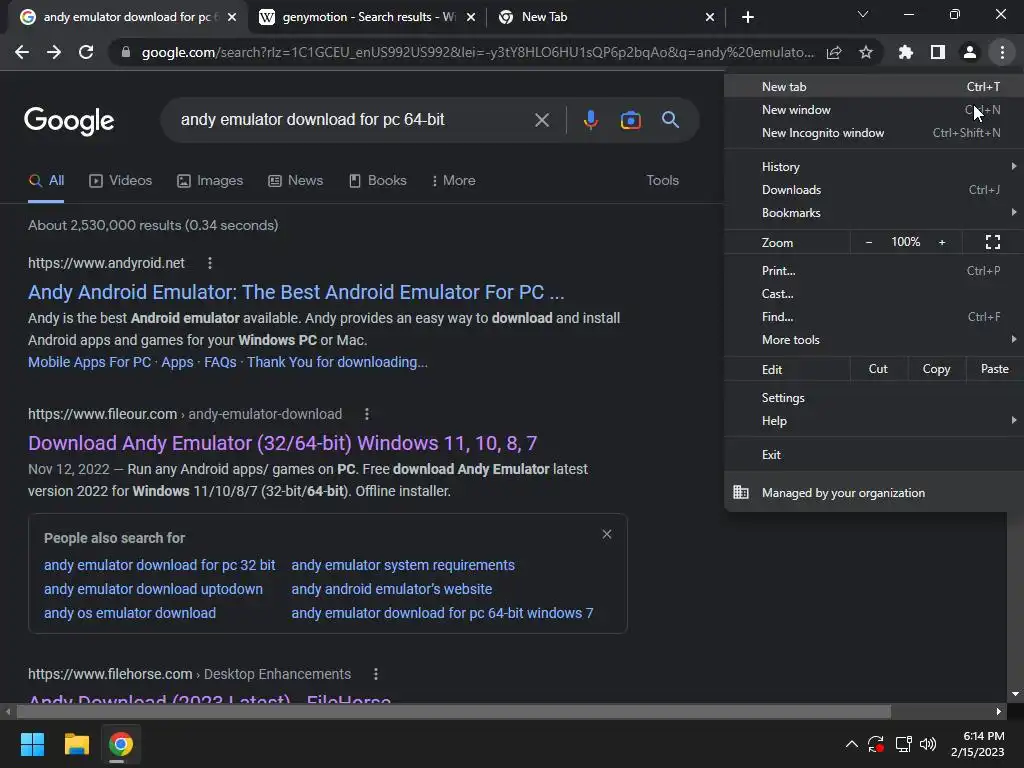Open the tab search chevron
Image resolution: width=1024 pixels, height=768 pixels.
coord(863,14)
